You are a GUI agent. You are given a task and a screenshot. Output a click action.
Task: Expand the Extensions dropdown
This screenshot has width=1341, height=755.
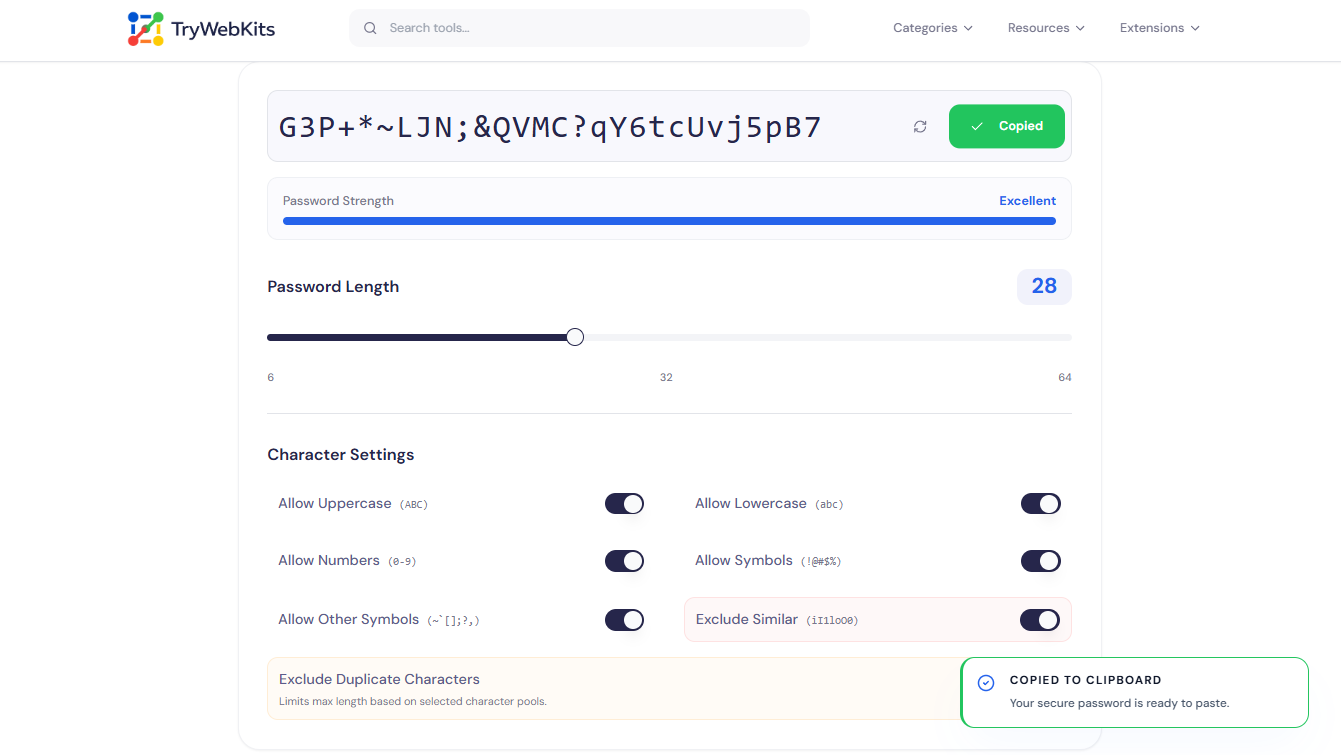coord(1158,28)
